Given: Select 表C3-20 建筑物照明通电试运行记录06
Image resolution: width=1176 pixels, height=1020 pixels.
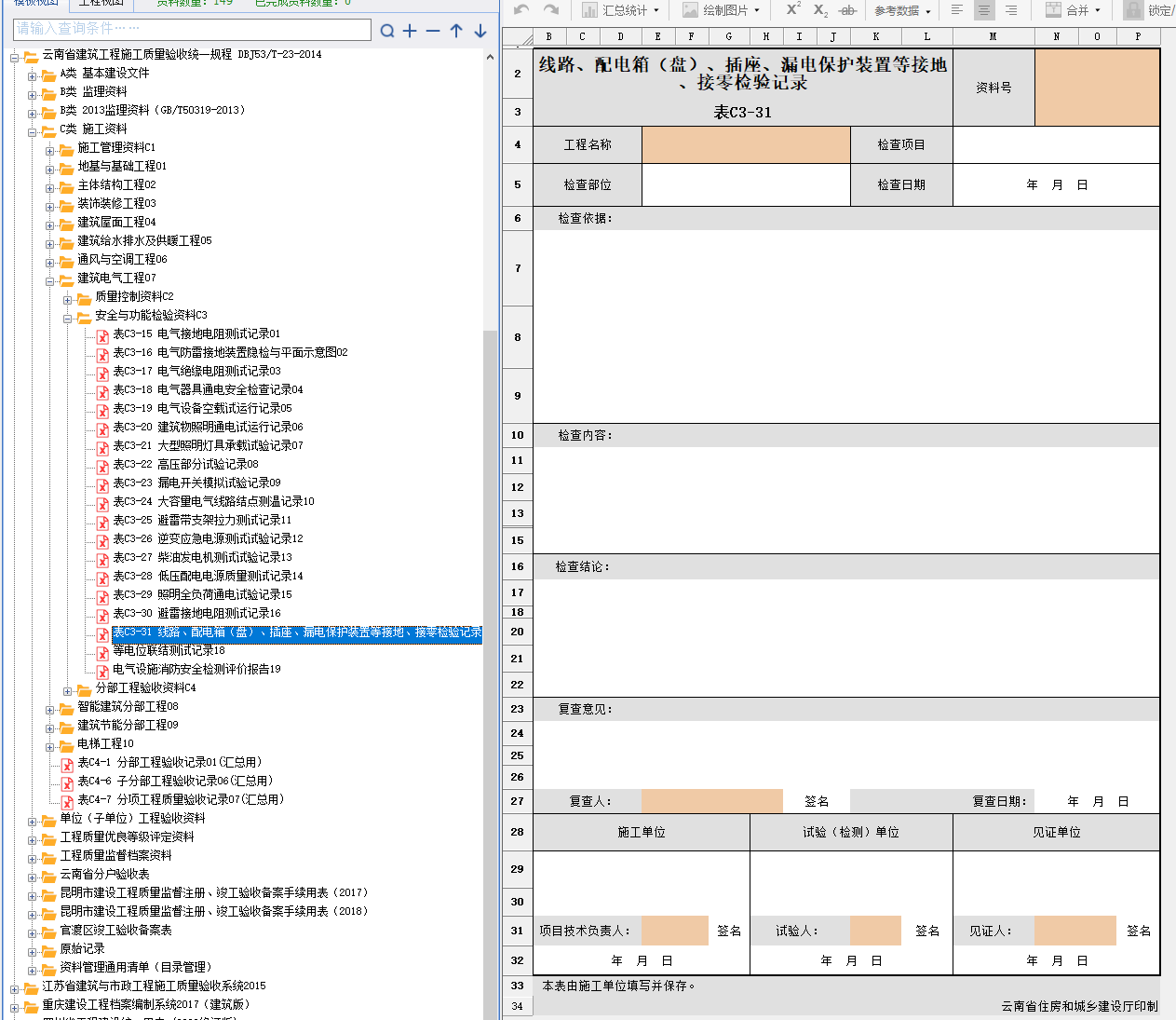Looking at the screenshot, I should tap(208, 427).
